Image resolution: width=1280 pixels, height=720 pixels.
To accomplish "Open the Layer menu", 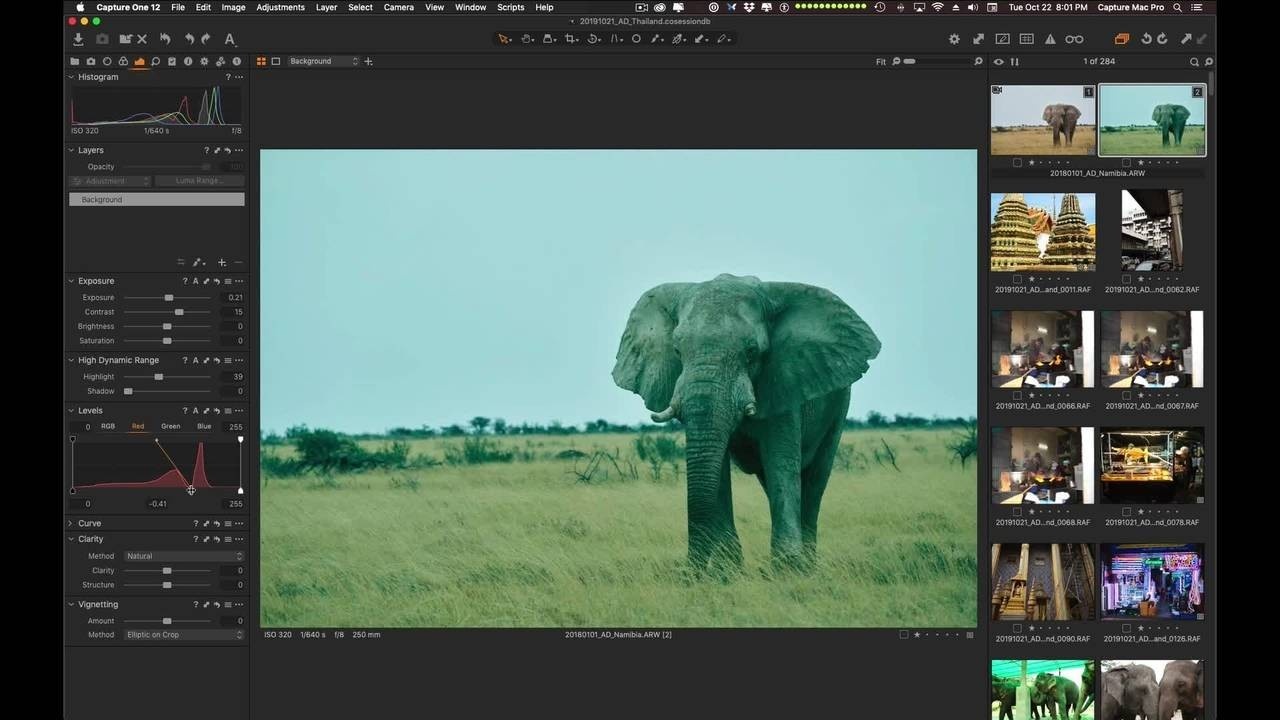I will click(326, 7).
